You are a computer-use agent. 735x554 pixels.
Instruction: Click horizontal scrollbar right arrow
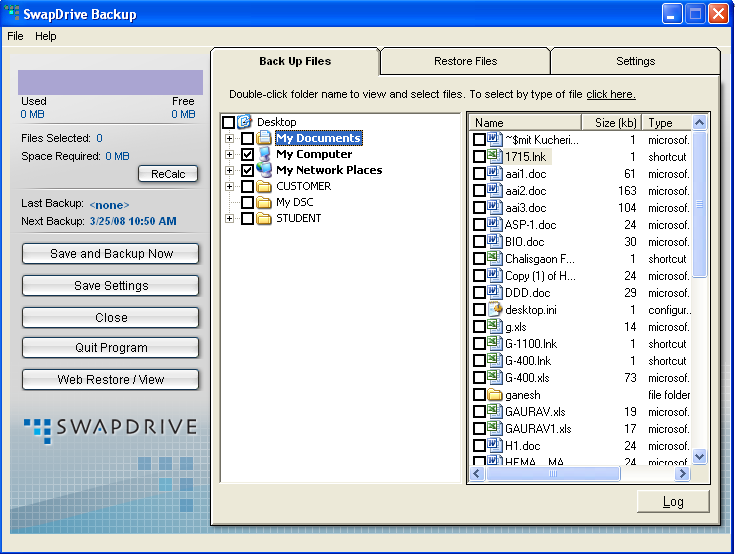point(682,473)
